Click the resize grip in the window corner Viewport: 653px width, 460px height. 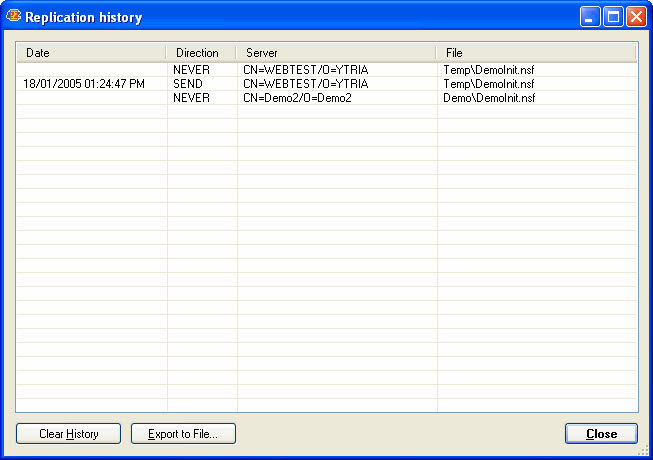coord(645,452)
